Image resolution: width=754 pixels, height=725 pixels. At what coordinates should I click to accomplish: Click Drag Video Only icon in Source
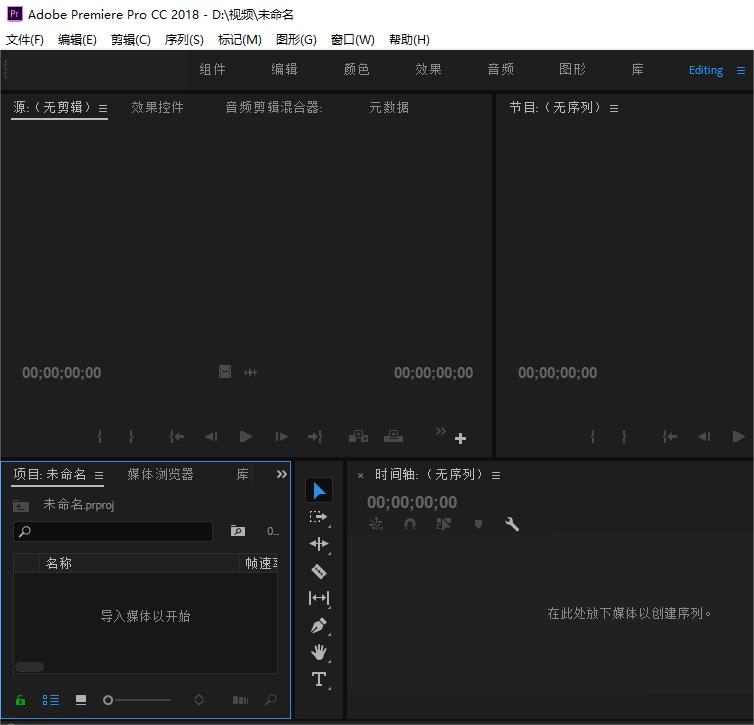tap(225, 372)
